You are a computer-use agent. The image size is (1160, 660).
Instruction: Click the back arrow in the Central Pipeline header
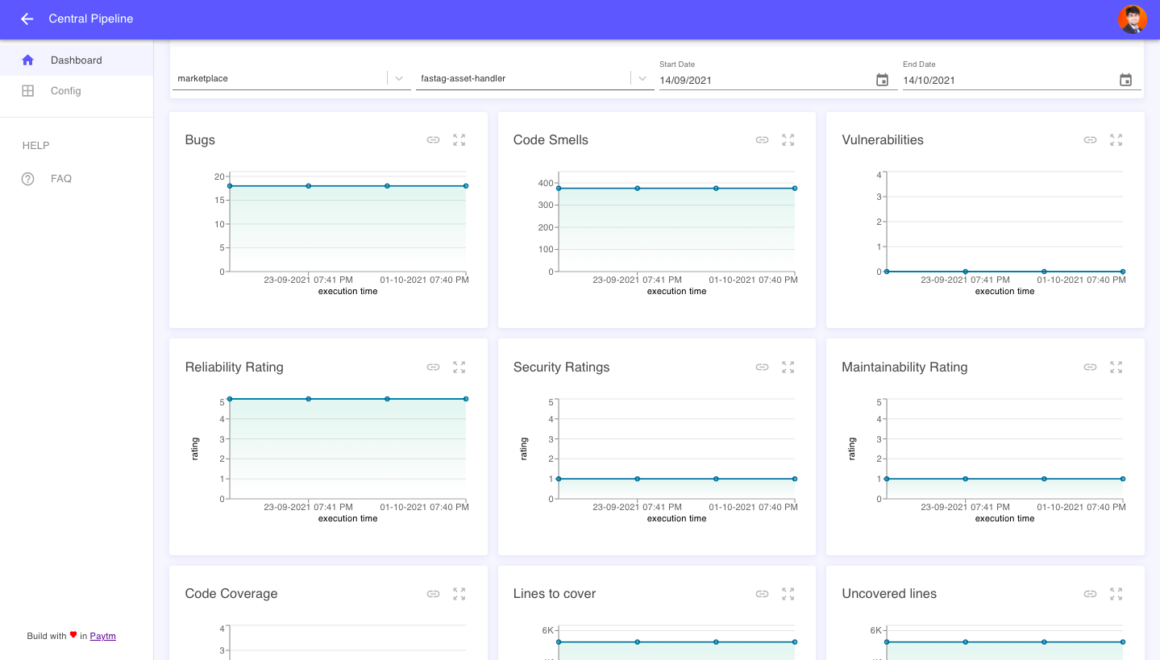click(26, 18)
